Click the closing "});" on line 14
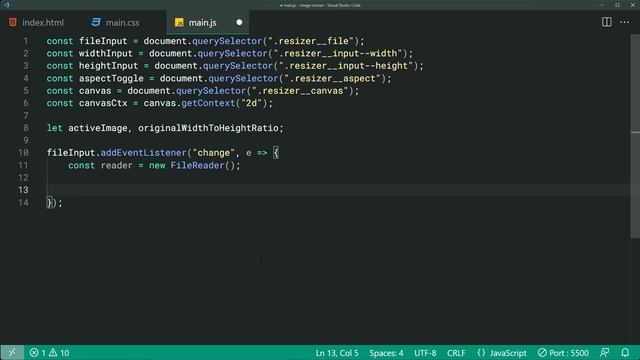Screen dimensions: 640x360 coord(55,202)
